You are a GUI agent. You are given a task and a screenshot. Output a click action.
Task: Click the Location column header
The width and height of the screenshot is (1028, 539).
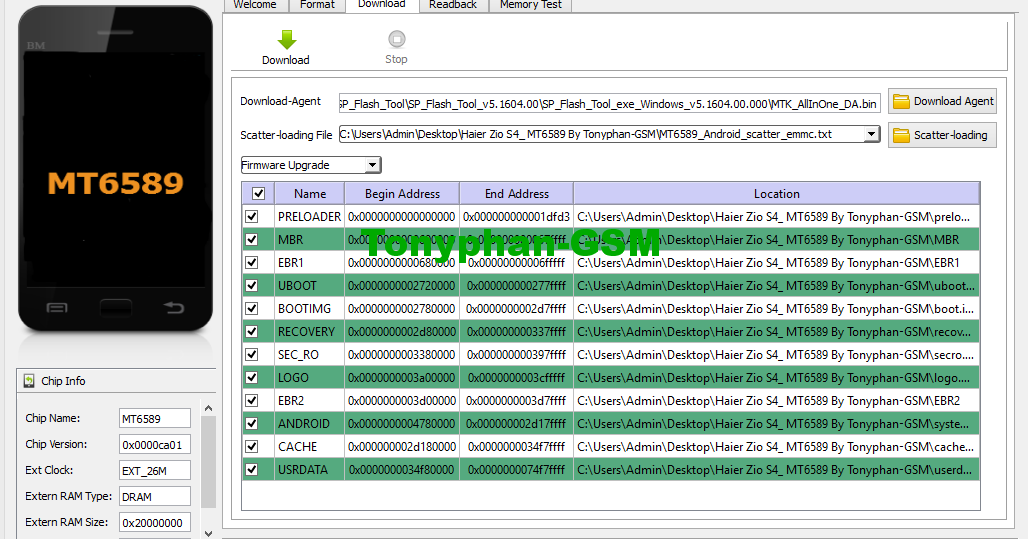click(x=776, y=193)
